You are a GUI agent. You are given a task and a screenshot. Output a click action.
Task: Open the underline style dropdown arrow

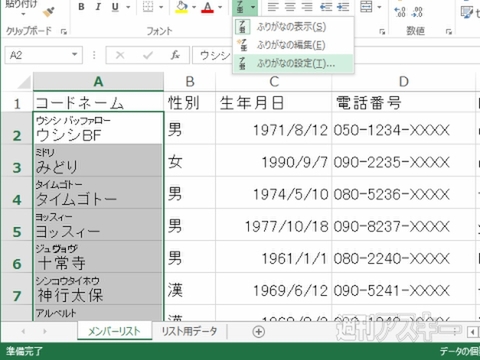pyautogui.click(x=128, y=7)
